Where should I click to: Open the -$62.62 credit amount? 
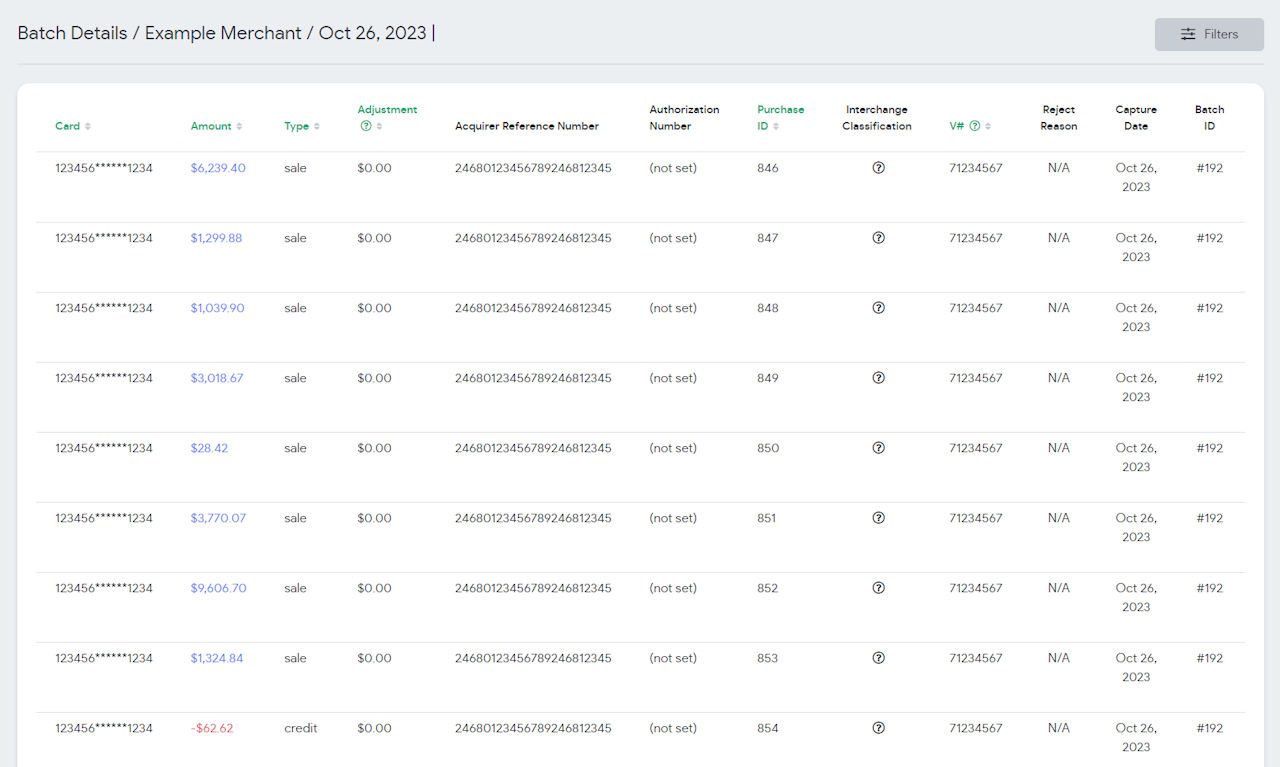211,728
